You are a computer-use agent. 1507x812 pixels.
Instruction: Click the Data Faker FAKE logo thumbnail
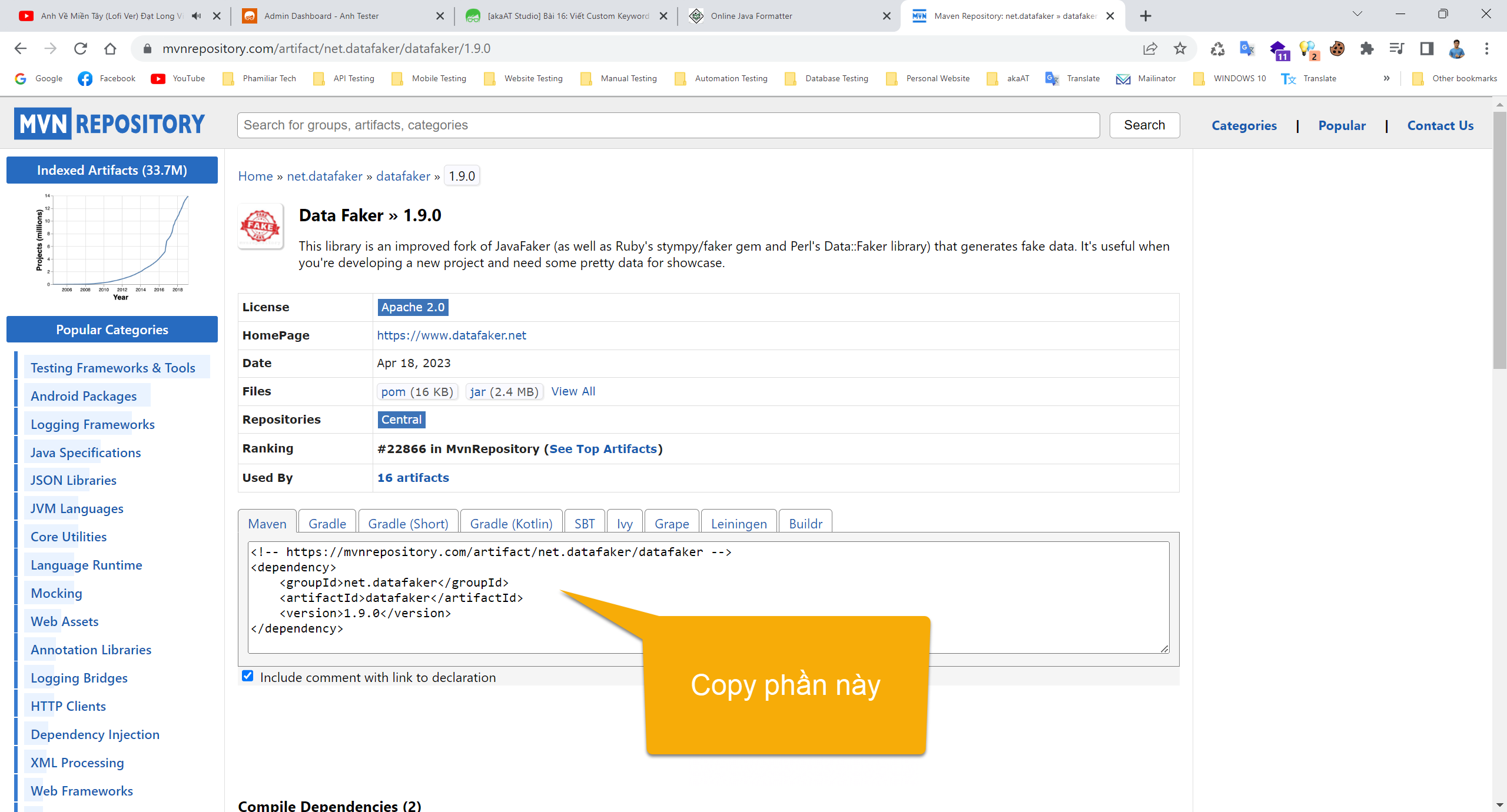click(260, 226)
